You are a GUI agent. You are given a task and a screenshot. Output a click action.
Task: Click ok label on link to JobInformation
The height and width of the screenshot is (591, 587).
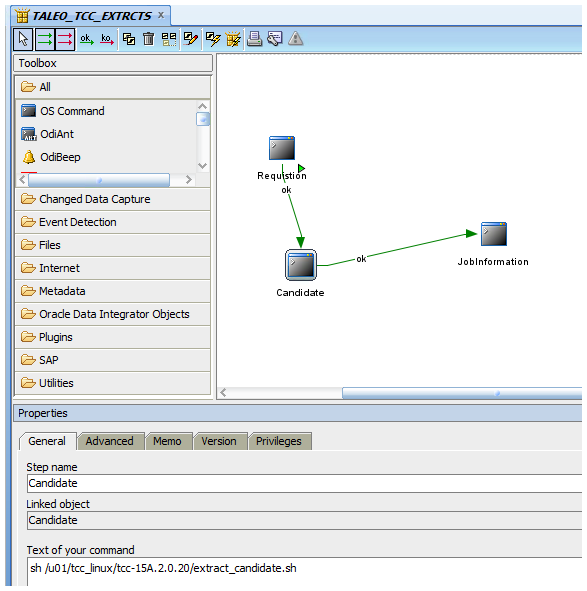pos(361,259)
